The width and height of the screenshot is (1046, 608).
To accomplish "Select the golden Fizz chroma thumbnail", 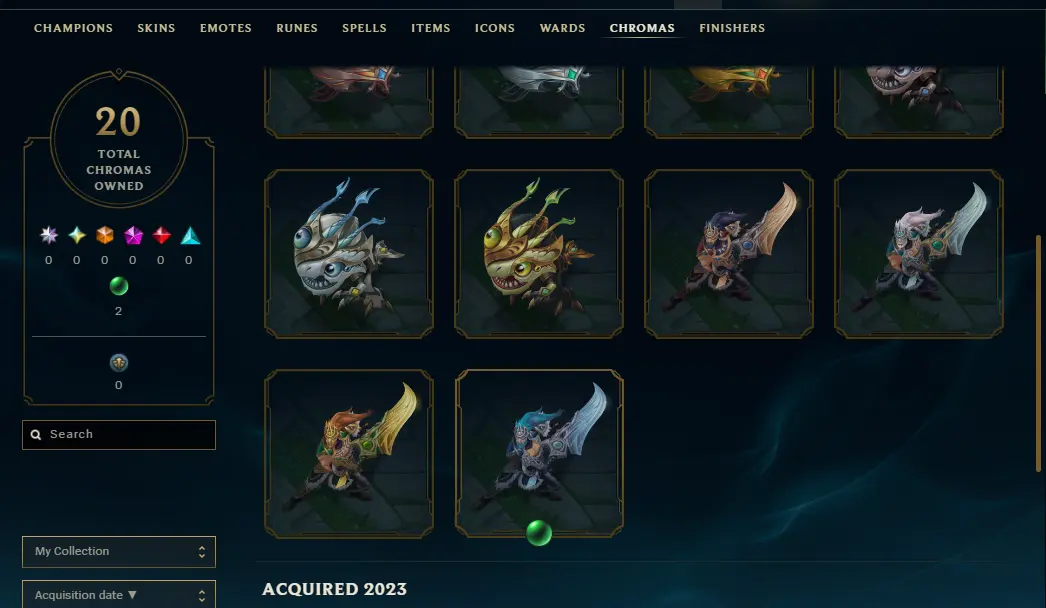I will click(x=539, y=254).
